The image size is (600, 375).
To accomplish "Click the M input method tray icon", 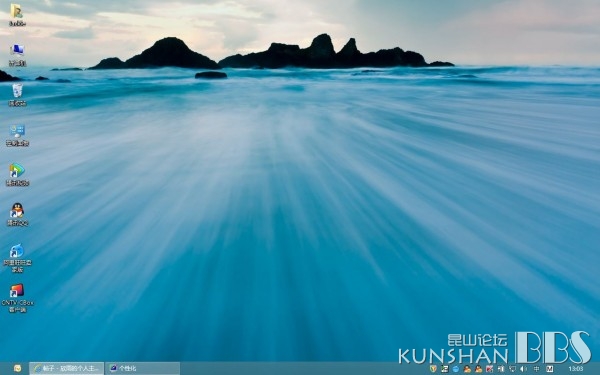I will click(550, 369).
